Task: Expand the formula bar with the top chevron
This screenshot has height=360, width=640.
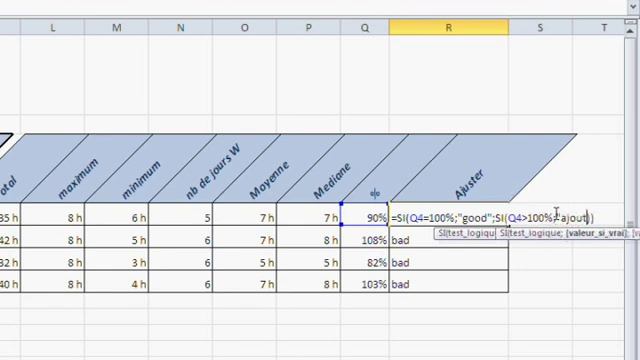Action: click(633, 6)
